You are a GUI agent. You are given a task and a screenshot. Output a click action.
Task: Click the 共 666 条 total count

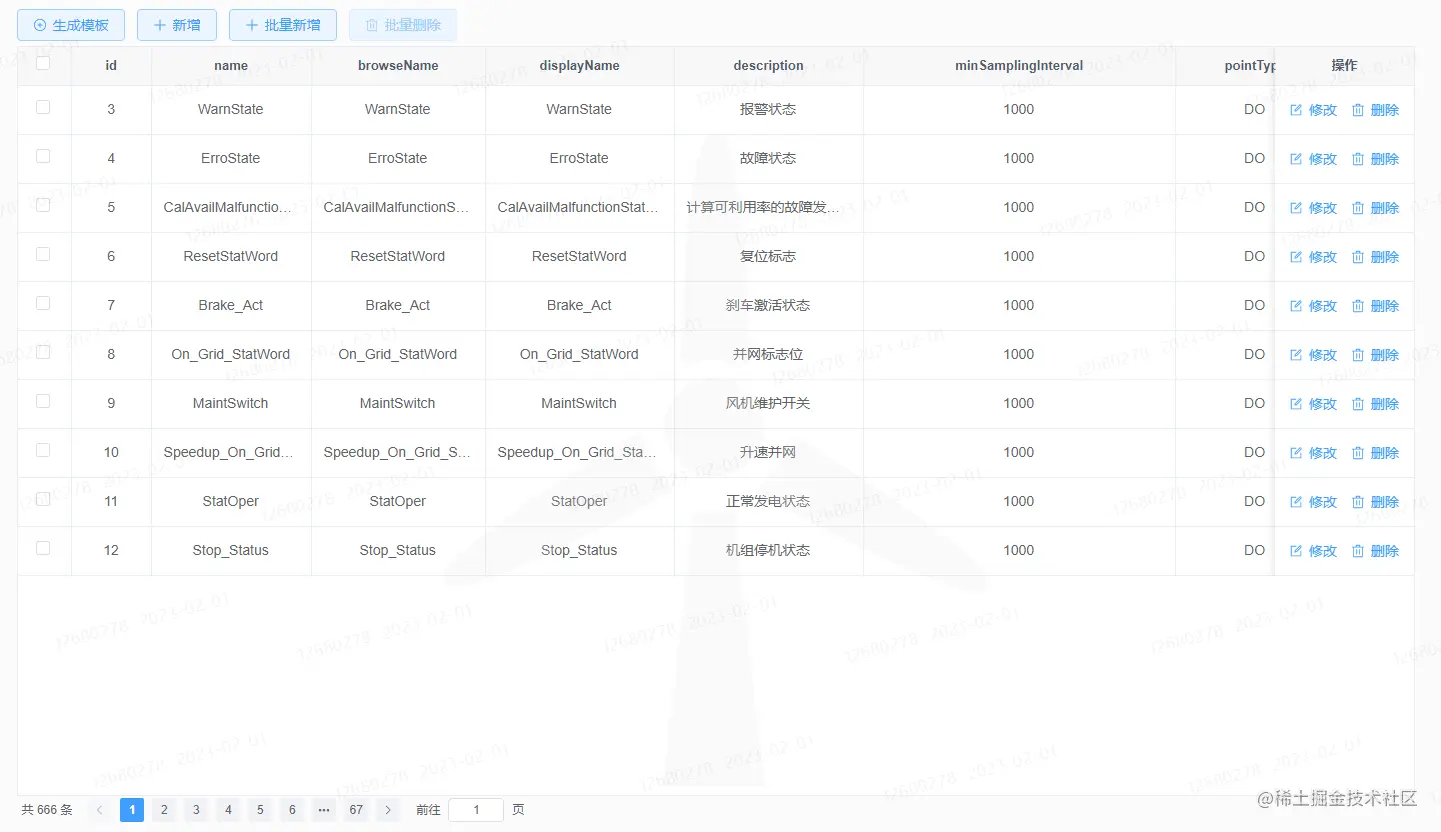point(47,810)
